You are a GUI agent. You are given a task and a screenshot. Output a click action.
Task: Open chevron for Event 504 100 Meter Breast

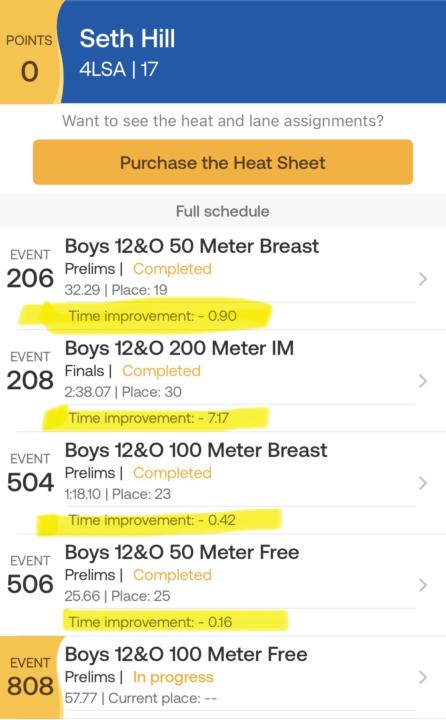tap(423, 483)
